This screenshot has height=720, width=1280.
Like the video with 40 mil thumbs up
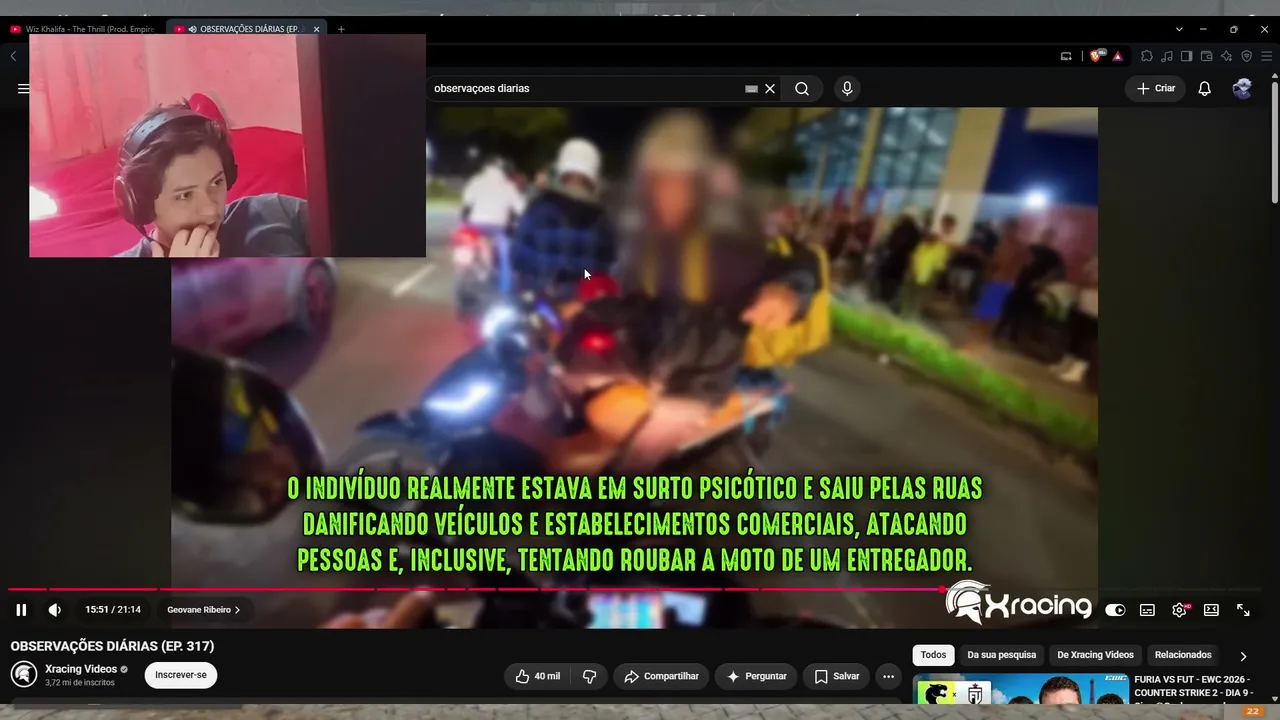click(x=537, y=676)
